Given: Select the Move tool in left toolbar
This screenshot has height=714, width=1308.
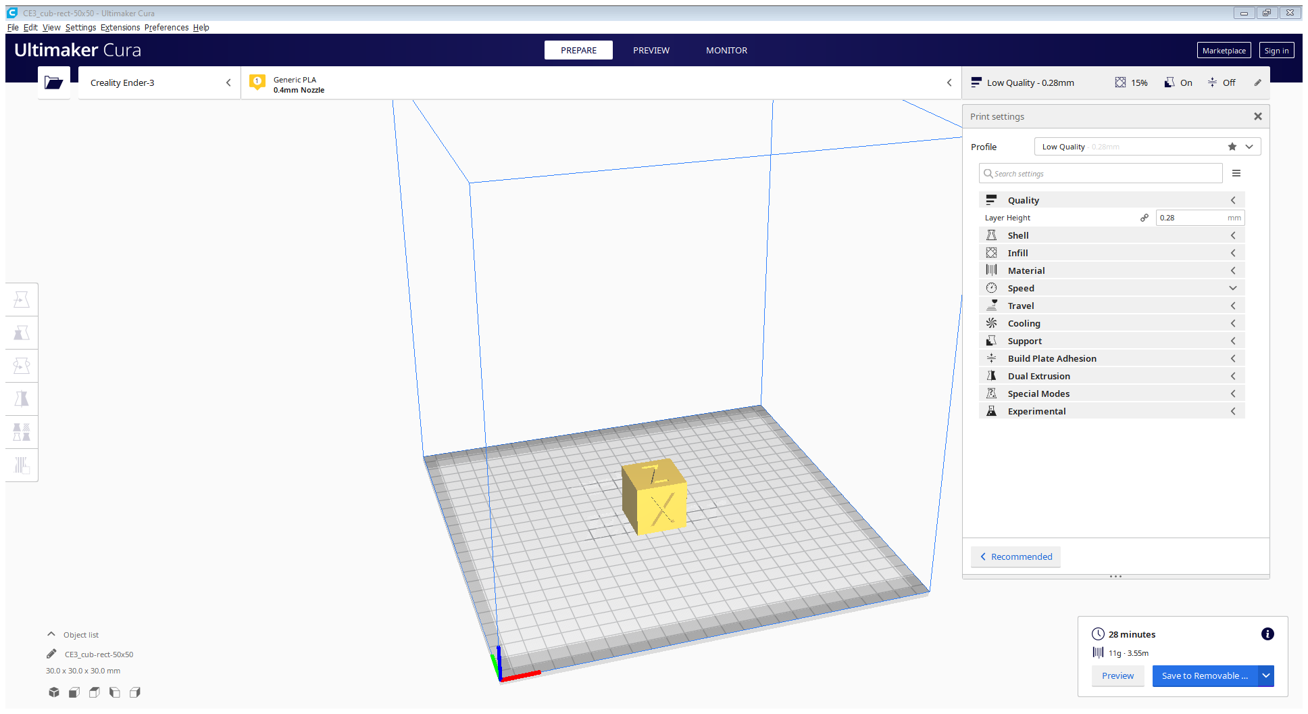Looking at the screenshot, I should pos(21,300).
